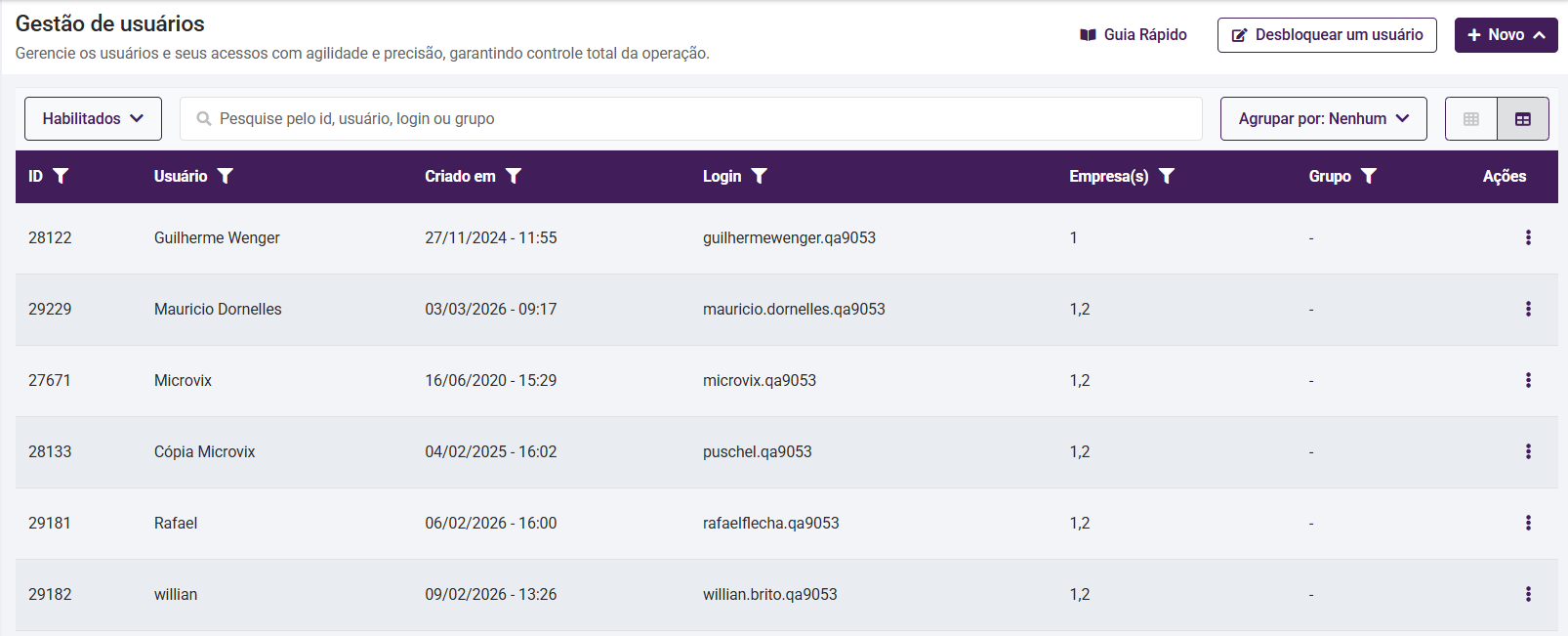The width and height of the screenshot is (1568, 636).
Task: Open actions menu for Mauricio Dornelles
Action: click(1528, 309)
